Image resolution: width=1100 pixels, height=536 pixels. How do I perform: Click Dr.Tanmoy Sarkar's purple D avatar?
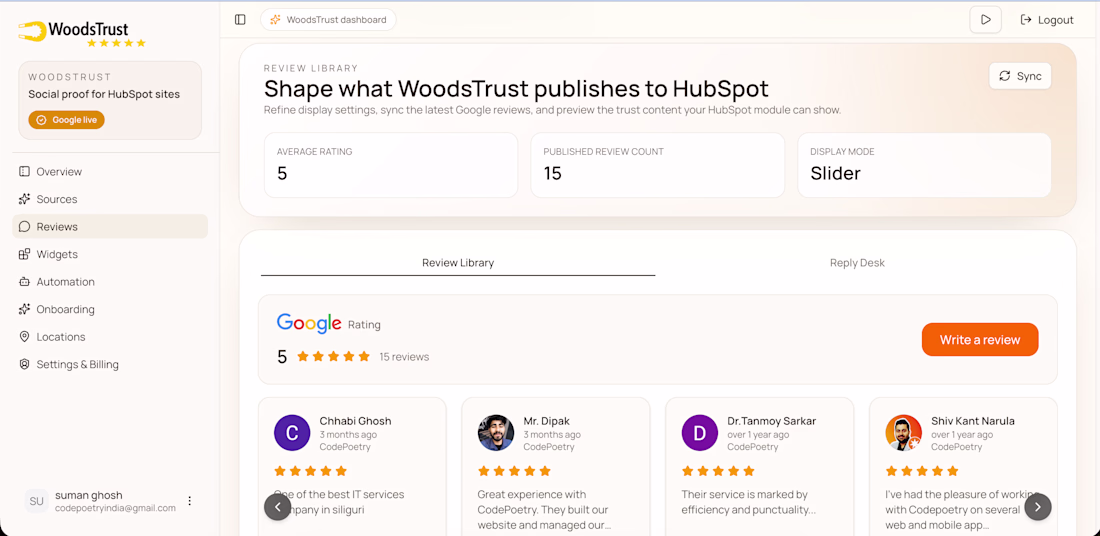coord(699,433)
